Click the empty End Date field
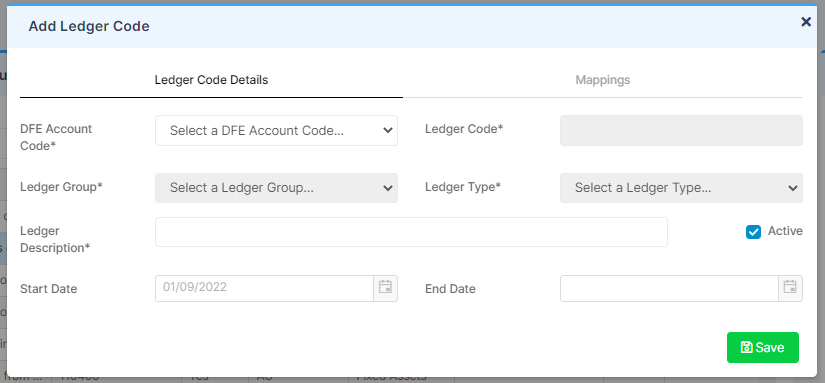The image size is (825, 383). tap(669, 288)
